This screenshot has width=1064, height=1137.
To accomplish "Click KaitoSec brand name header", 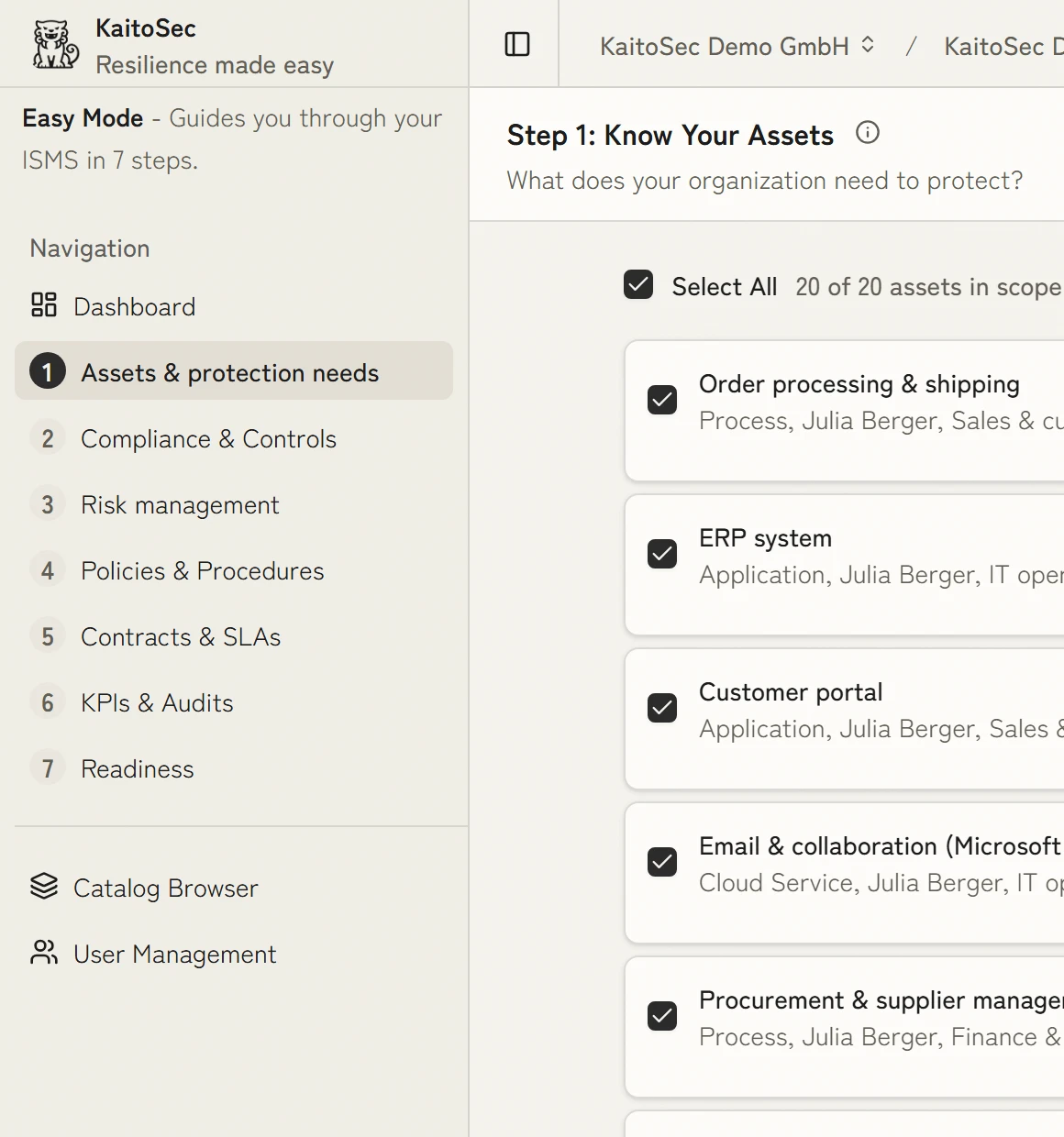I will tap(146, 28).
